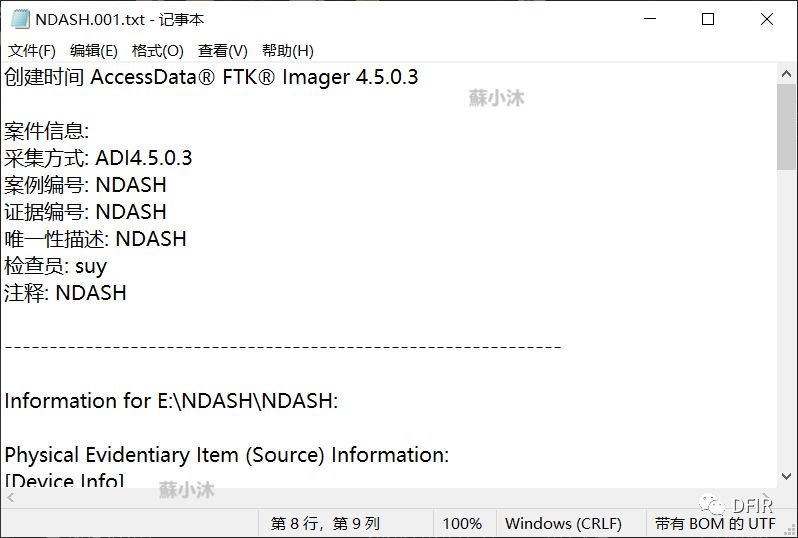Open the 格式(O) menu
The image size is (798, 538).
pyautogui.click(x=157, y=51)
